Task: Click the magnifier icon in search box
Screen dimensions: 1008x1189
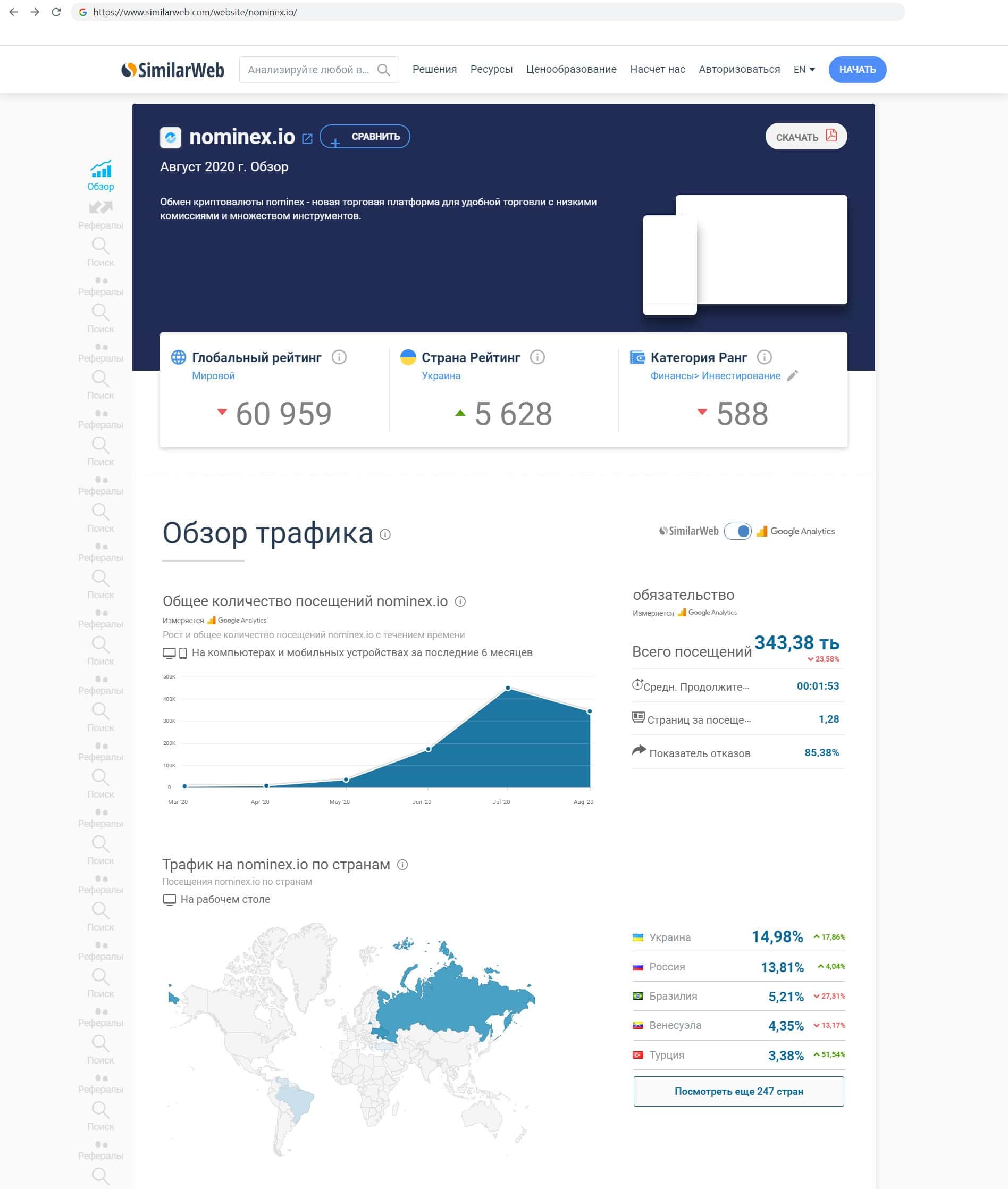Action: 384,70
